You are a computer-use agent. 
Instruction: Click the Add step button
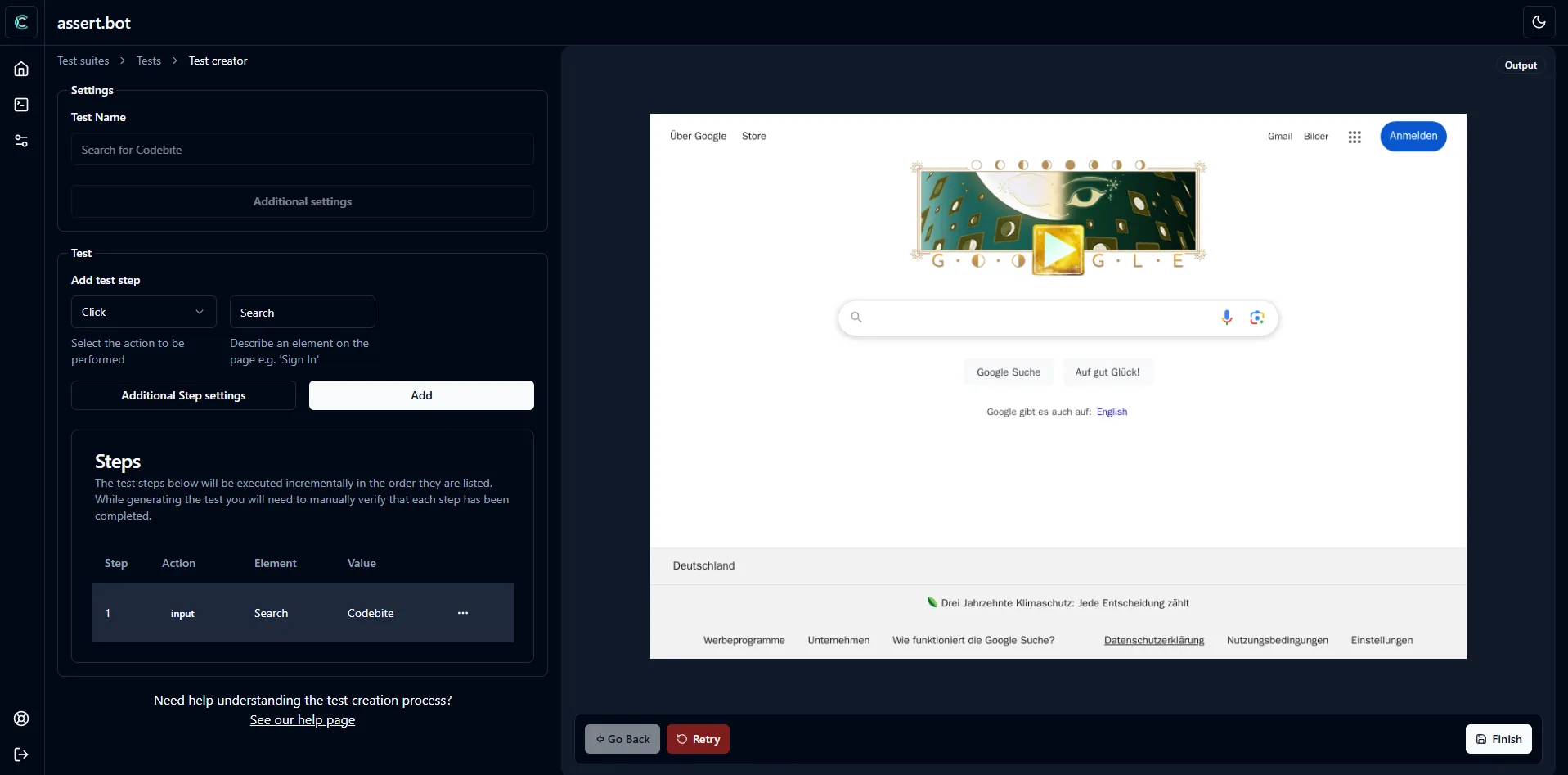coord(421,395)
